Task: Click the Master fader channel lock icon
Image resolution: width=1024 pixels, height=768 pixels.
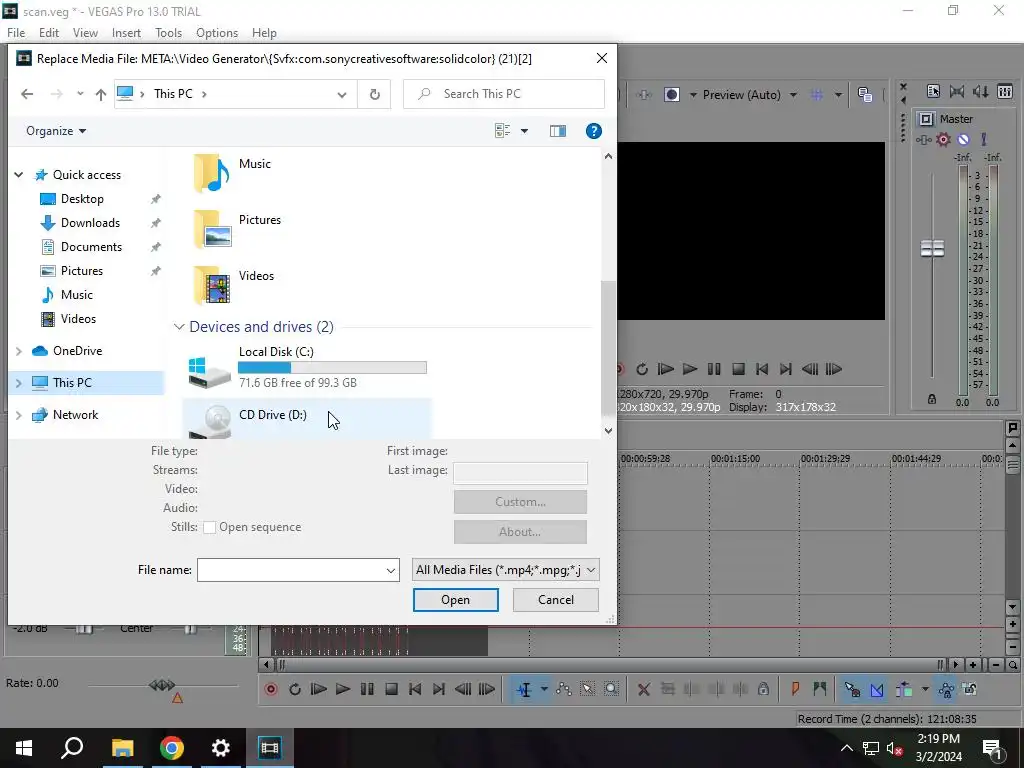Action: tap(932, 399)
